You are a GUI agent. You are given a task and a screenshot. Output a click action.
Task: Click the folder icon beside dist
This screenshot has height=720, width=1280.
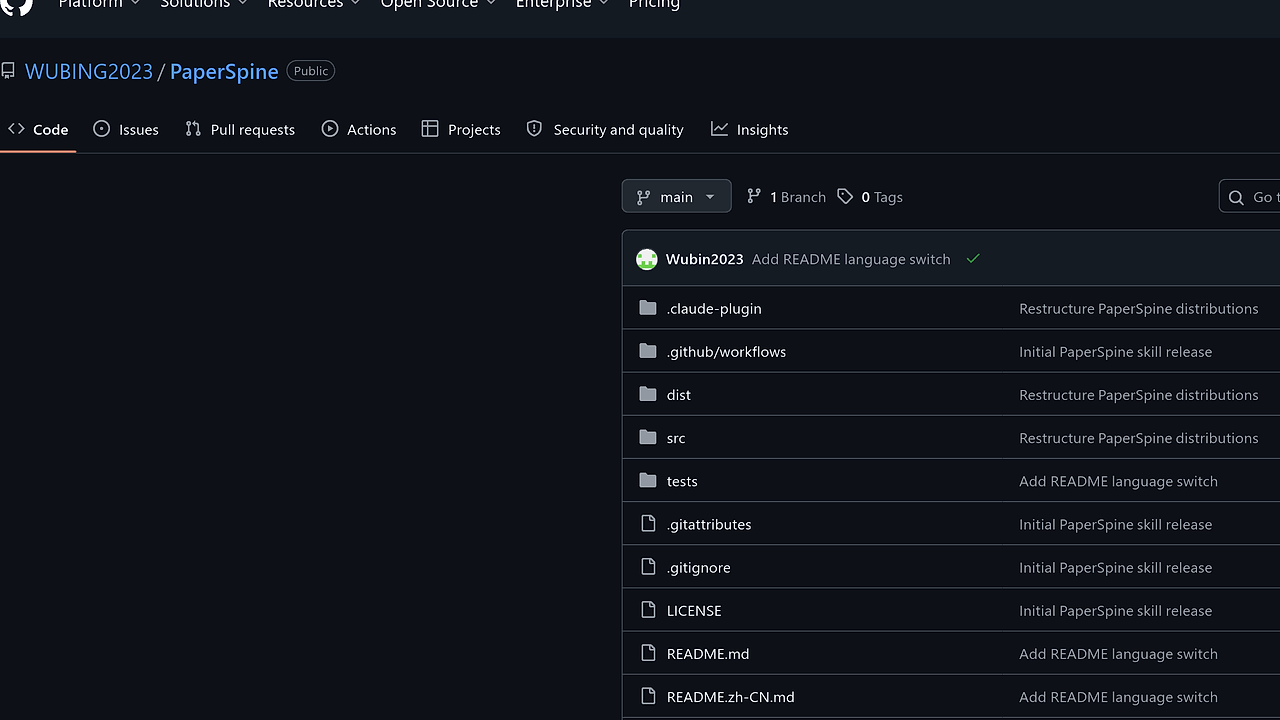[x=648, y=394]
